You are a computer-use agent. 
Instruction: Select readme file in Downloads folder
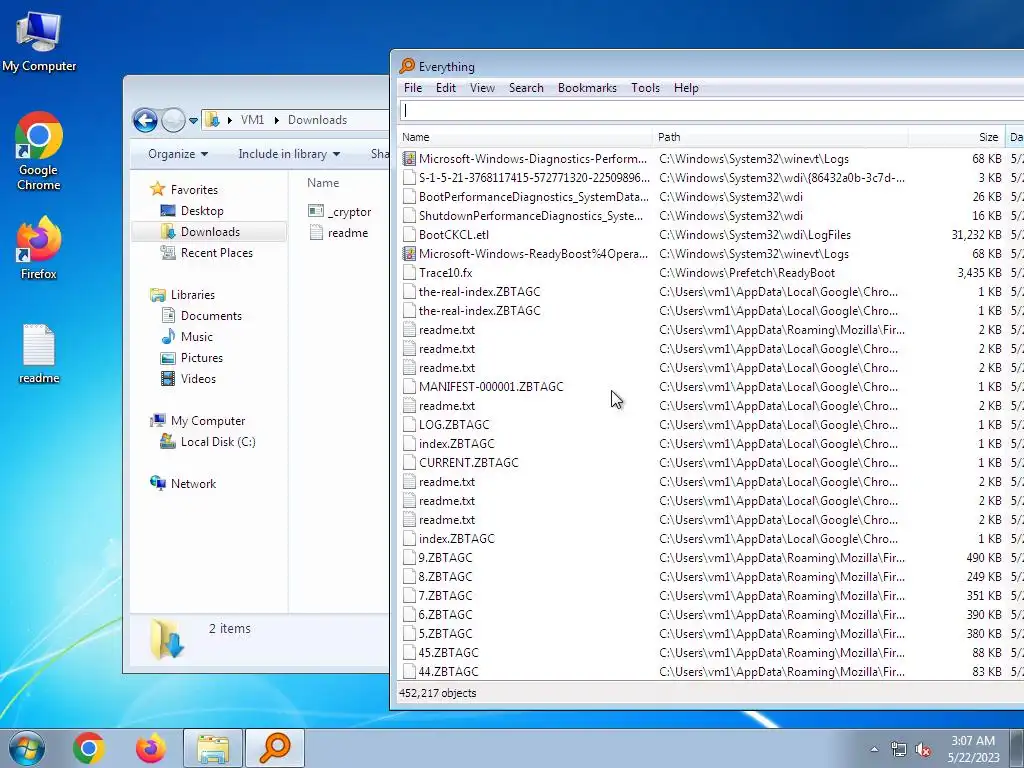point(338,232)
